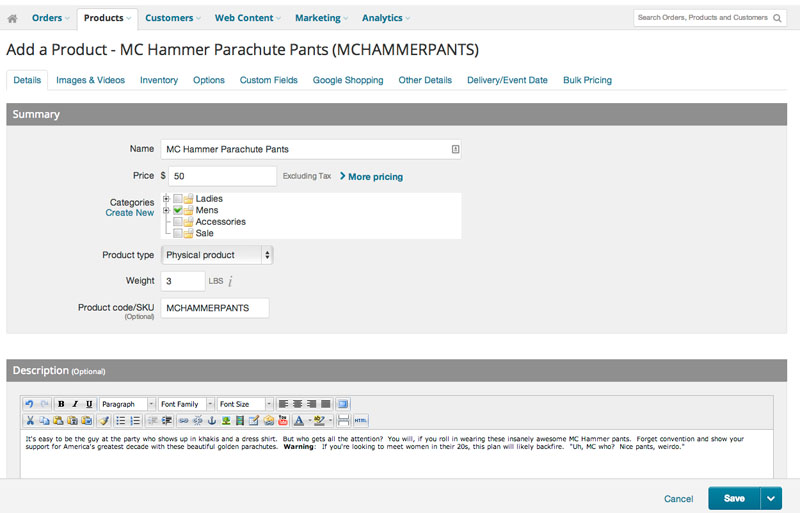The width and height of the screenshot is (800, 513).
Task: Justify the description text
Action: coord(326,404)
